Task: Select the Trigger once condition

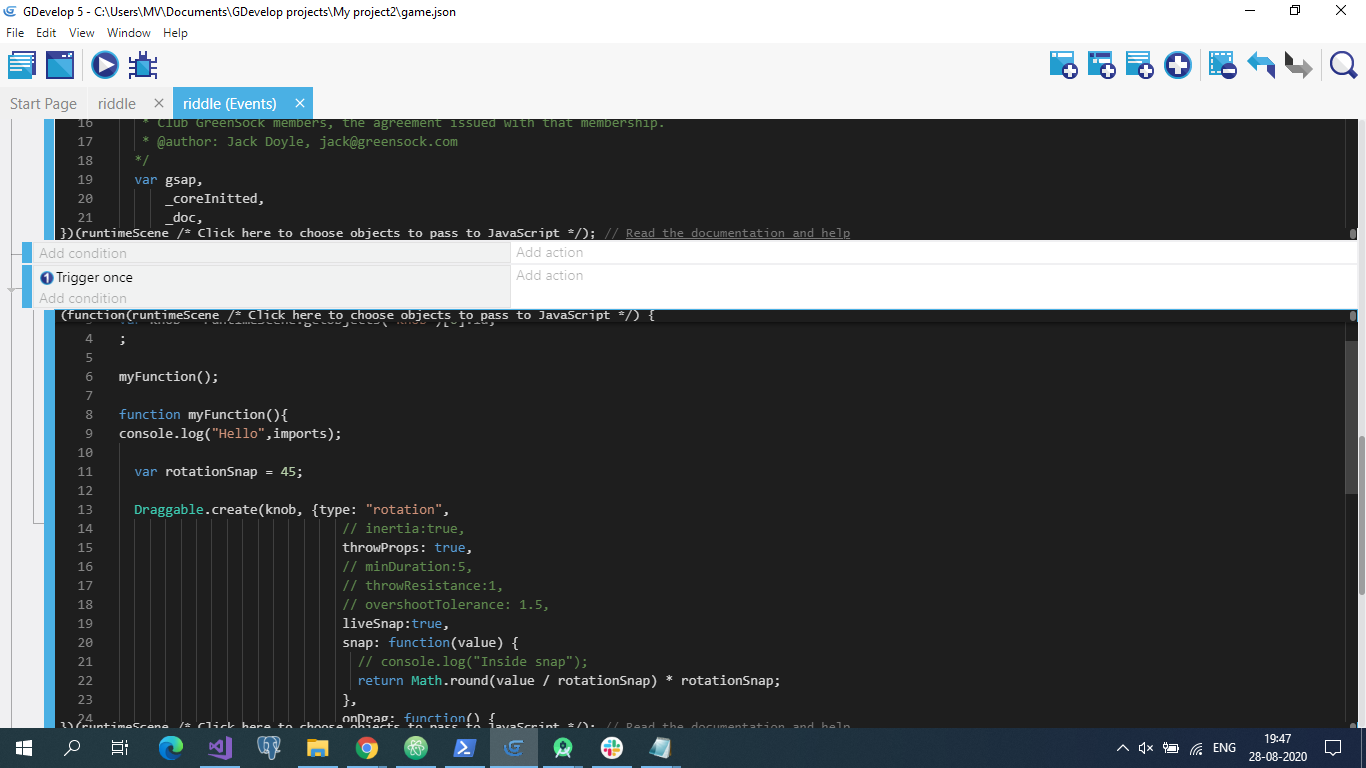Action: [x=86, y=277]
